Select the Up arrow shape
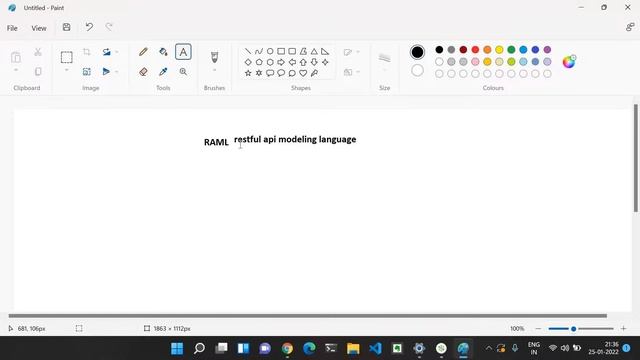This screenshot has width=640, height=360. [x=303, y=62]
